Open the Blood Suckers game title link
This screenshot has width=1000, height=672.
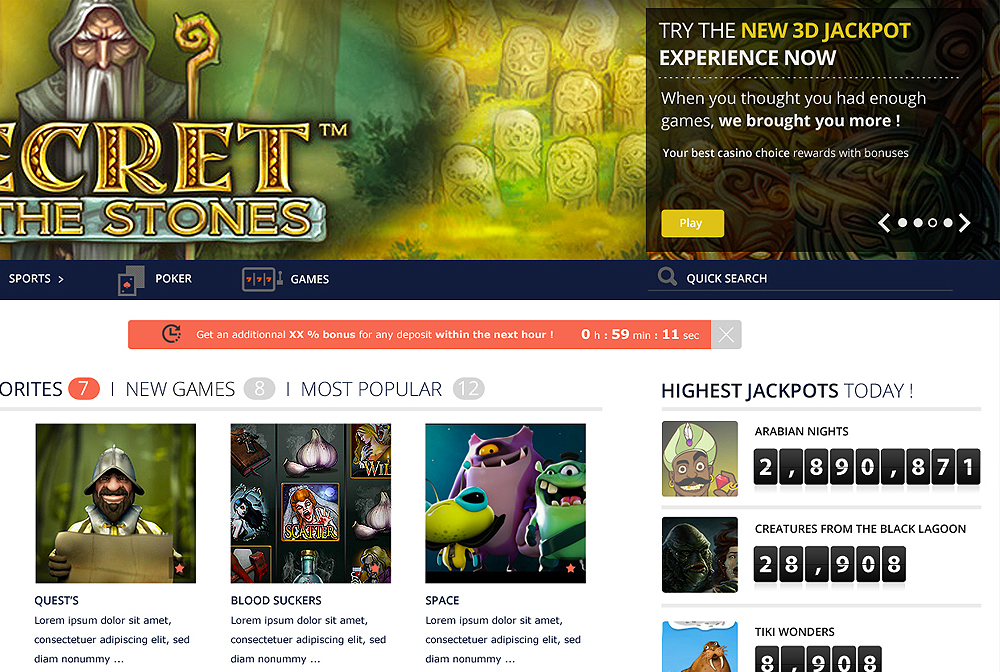coord(276,601)
